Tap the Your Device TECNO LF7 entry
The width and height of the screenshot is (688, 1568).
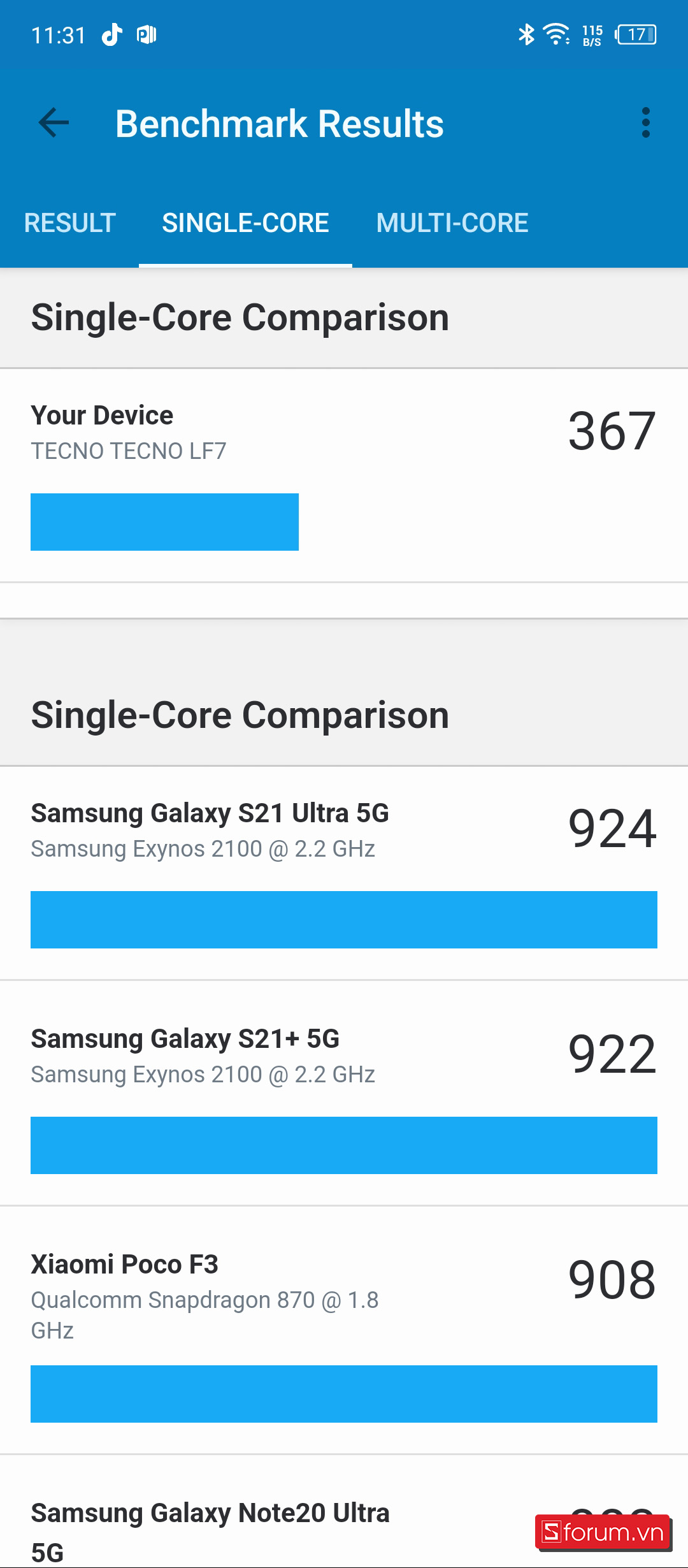[191, 432]
